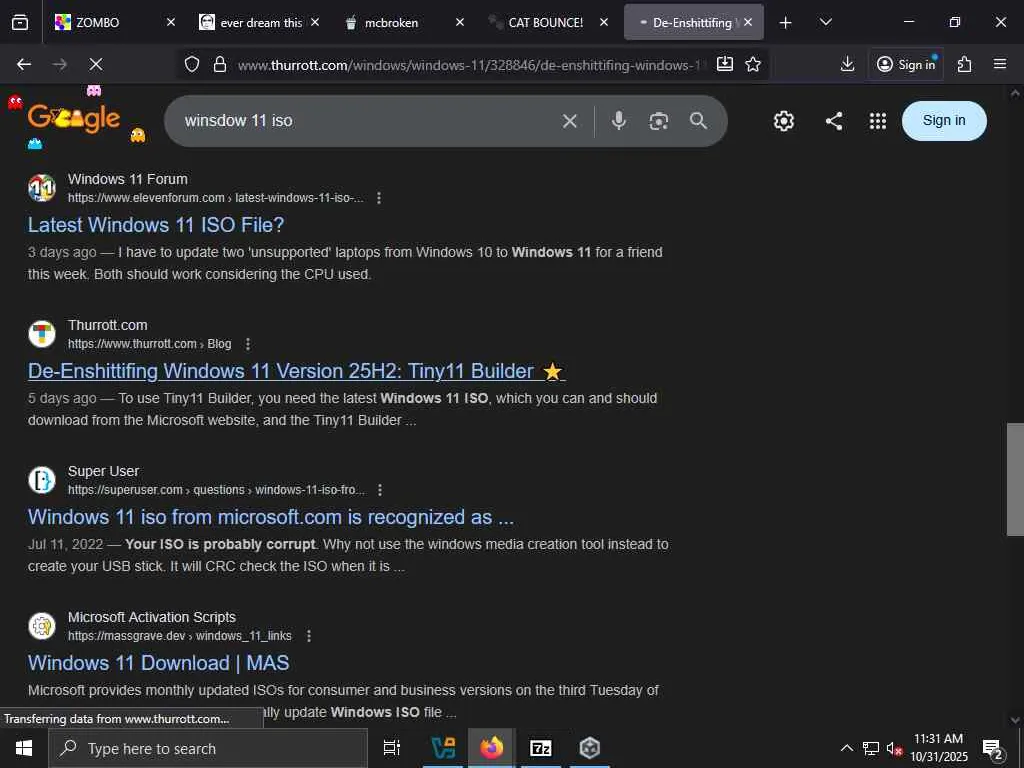Open the network tray icon
This screenshot has width=1024, height=768.
coord(871,748)
